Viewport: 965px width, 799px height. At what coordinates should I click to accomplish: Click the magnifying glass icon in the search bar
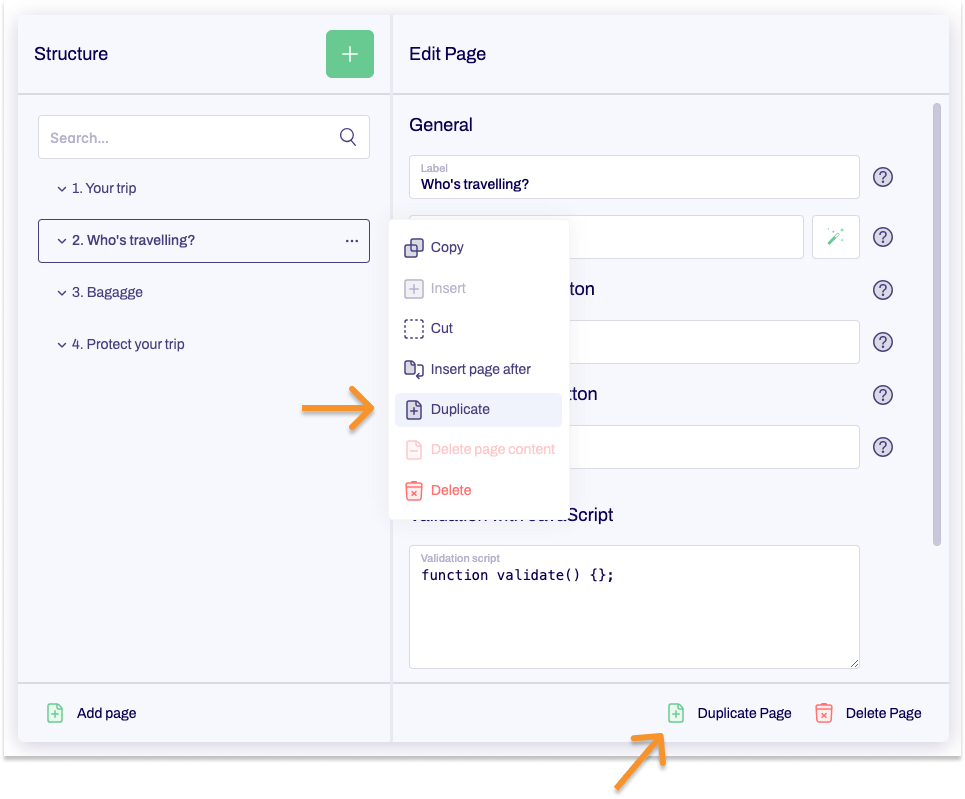(x=347, y=137)
